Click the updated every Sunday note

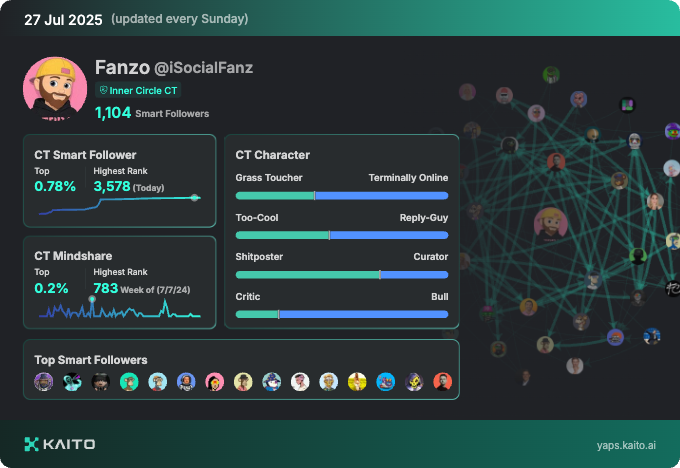pos(180,19)
